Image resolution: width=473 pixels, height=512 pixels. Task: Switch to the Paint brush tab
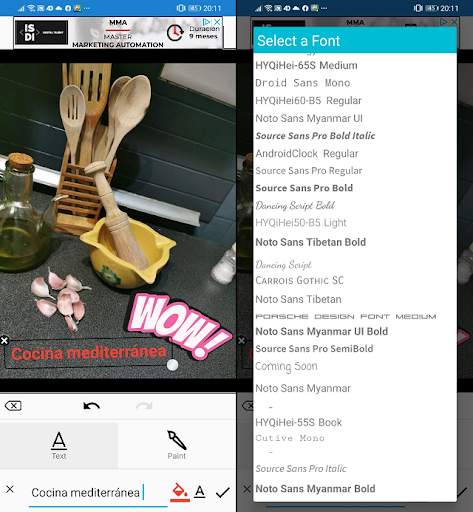(x=177, y=446)
